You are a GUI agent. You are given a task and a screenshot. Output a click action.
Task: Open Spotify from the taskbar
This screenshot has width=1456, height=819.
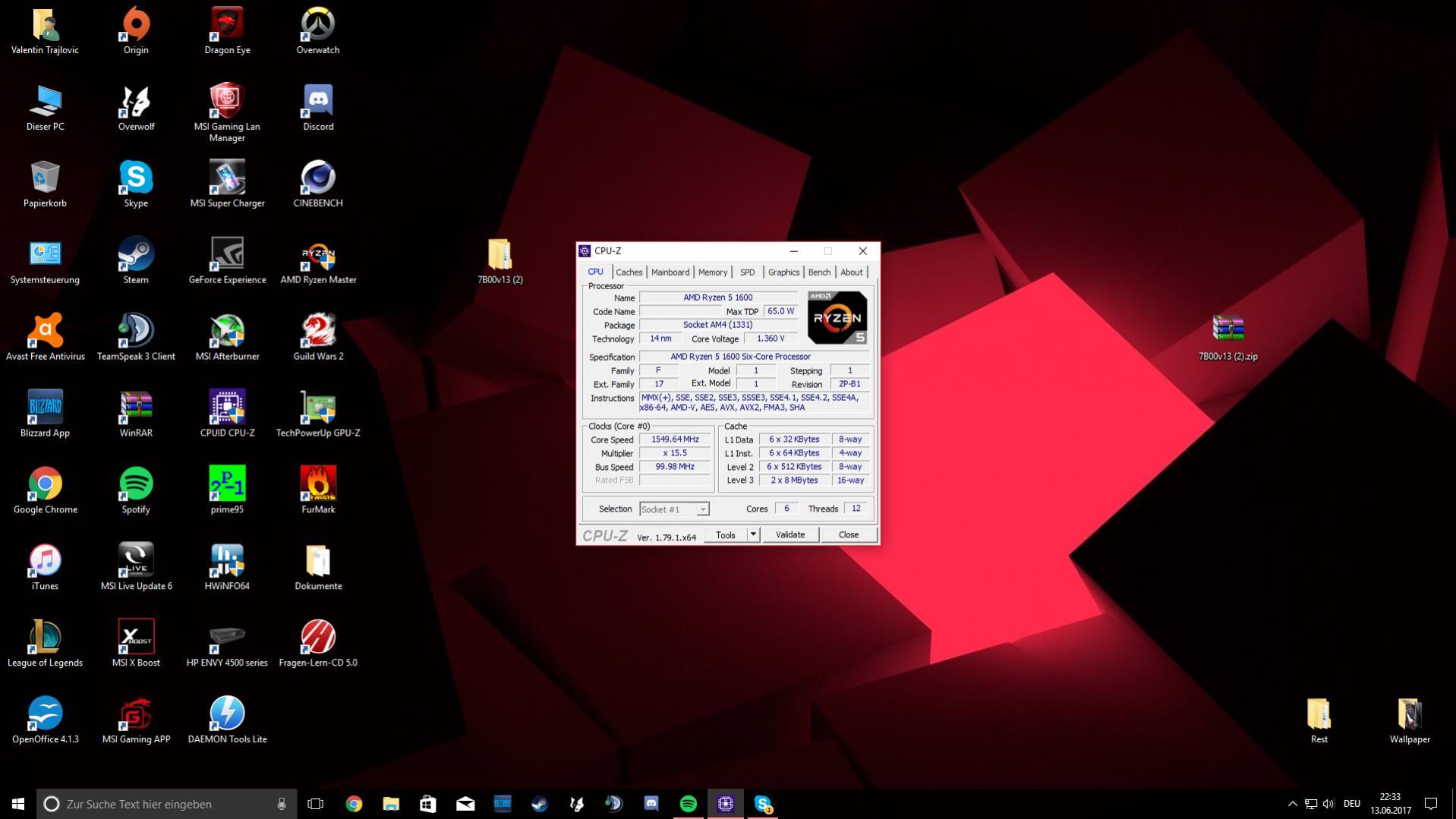pos(688,804)
